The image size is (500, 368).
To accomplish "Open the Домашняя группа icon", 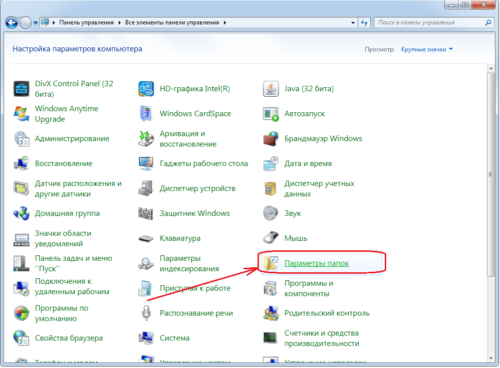I will [x=21, y=213].
